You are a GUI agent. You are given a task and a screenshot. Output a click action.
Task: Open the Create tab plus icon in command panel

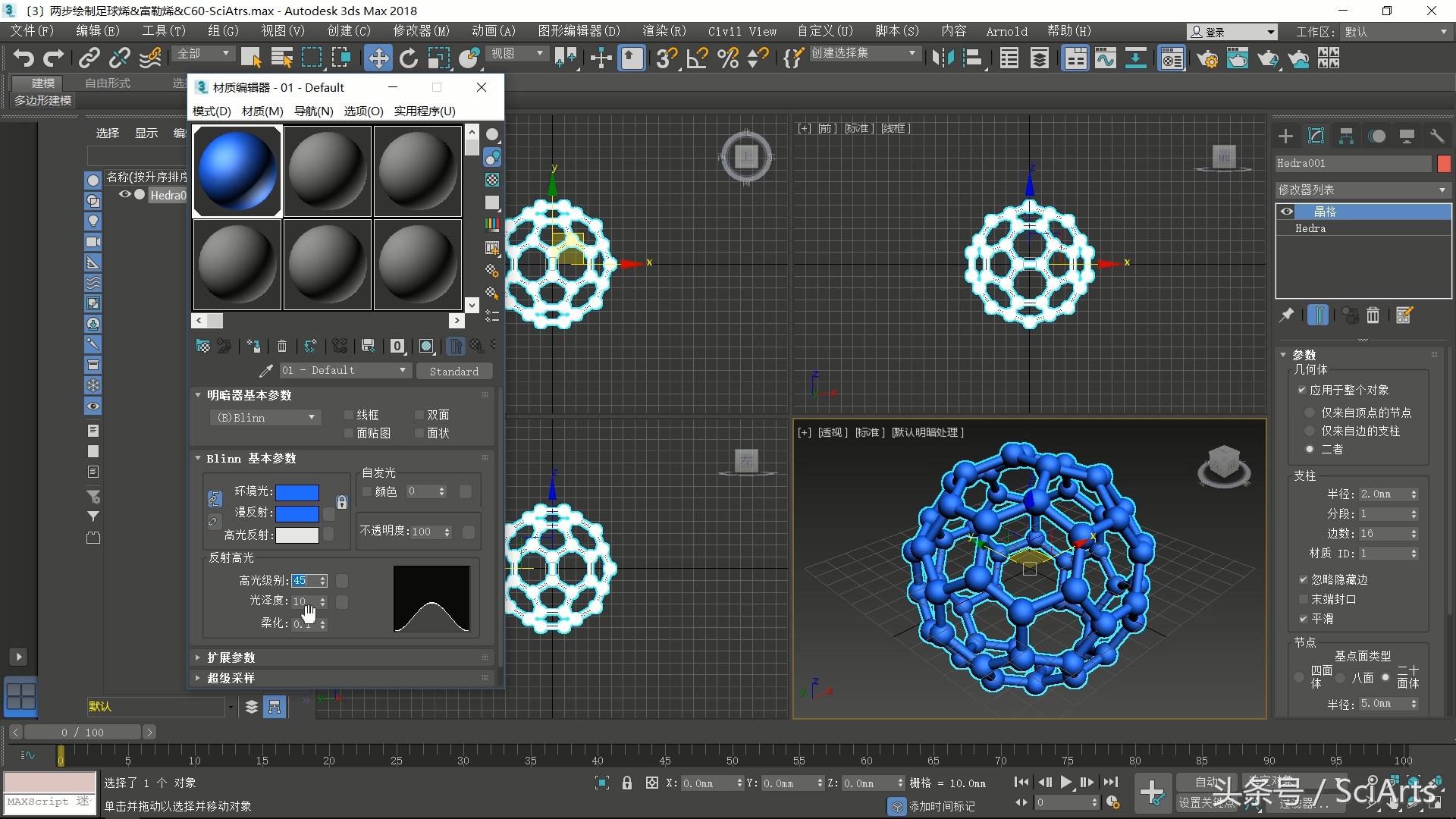pos(1285,136)
